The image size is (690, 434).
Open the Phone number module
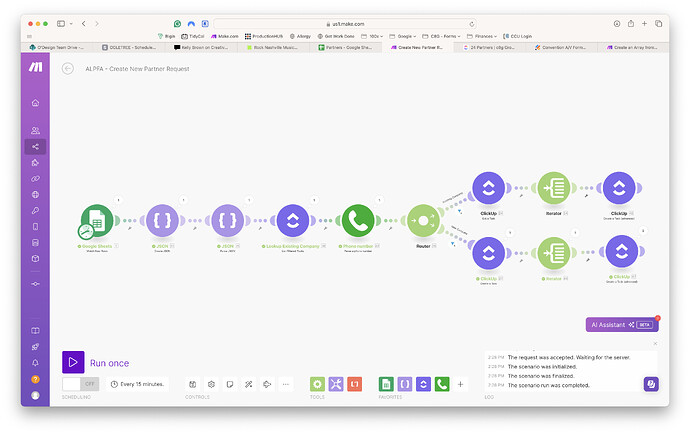pyautogui.click(x=358, y=220)
